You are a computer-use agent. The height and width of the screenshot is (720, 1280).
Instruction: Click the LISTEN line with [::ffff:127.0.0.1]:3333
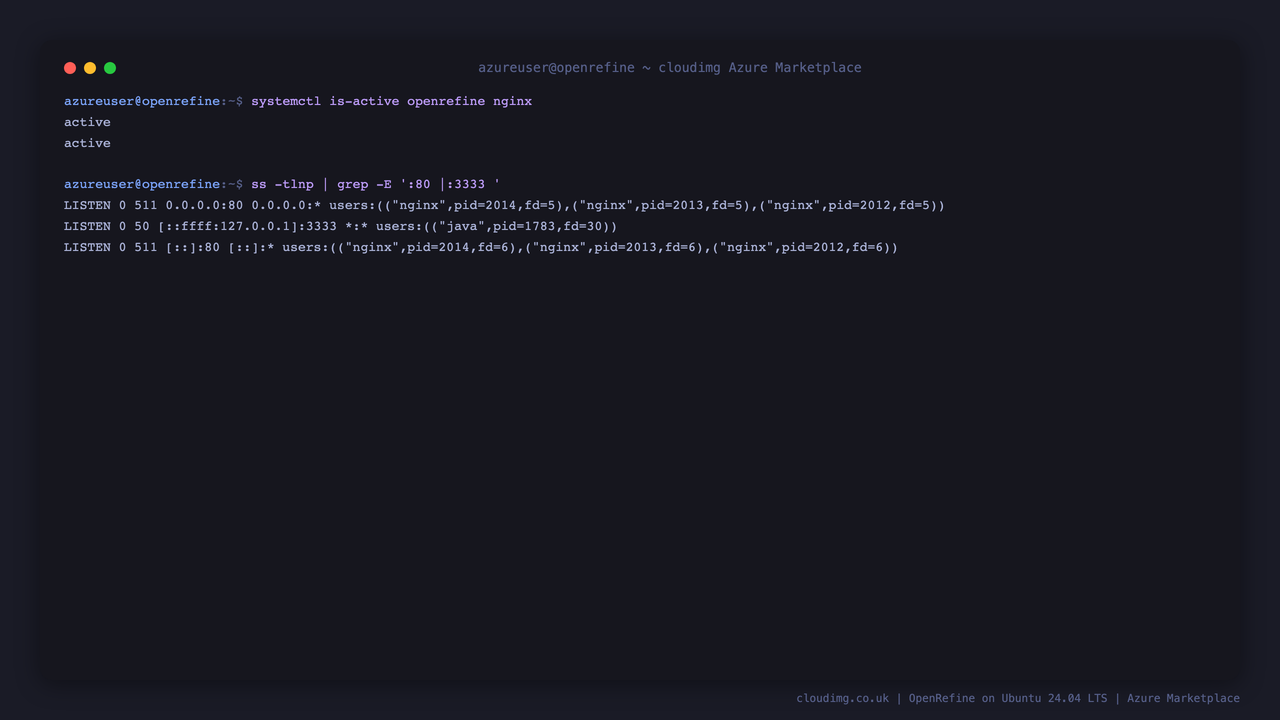coord(340,226)
